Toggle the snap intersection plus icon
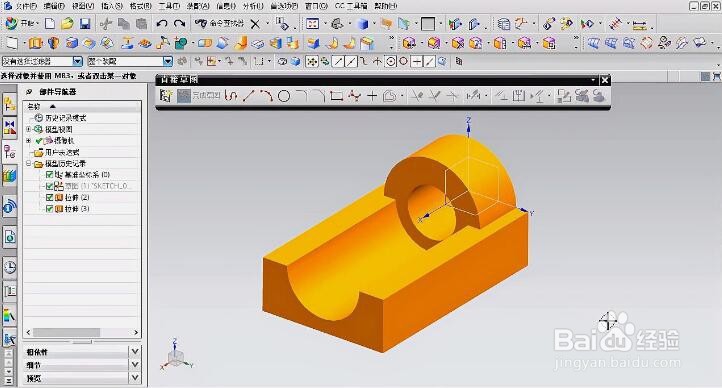 (377, 61)
